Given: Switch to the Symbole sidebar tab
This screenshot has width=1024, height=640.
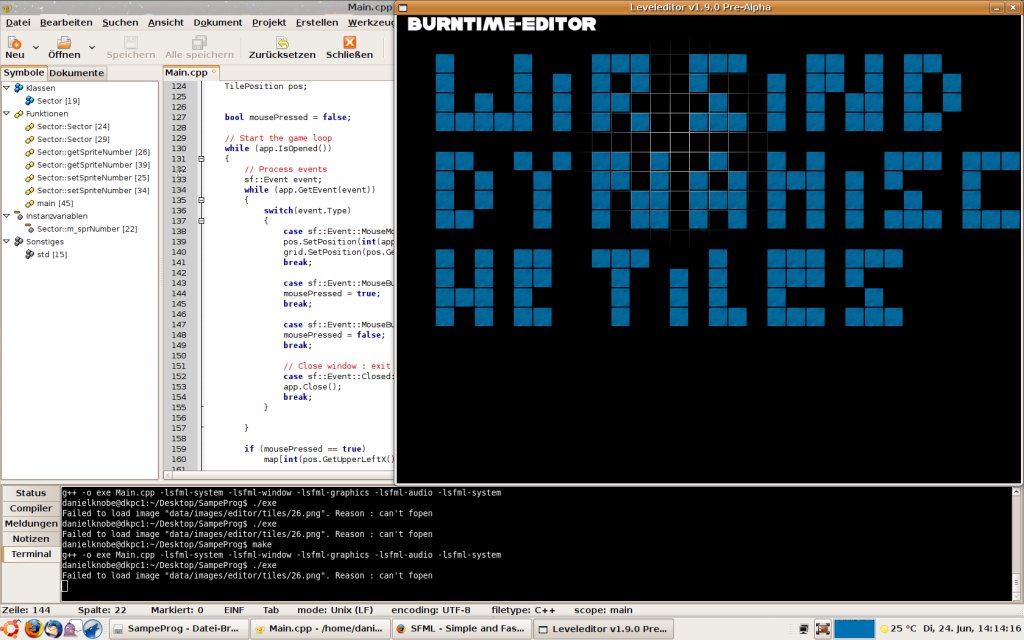Looking at the screenshot, I should coord(24,72).
